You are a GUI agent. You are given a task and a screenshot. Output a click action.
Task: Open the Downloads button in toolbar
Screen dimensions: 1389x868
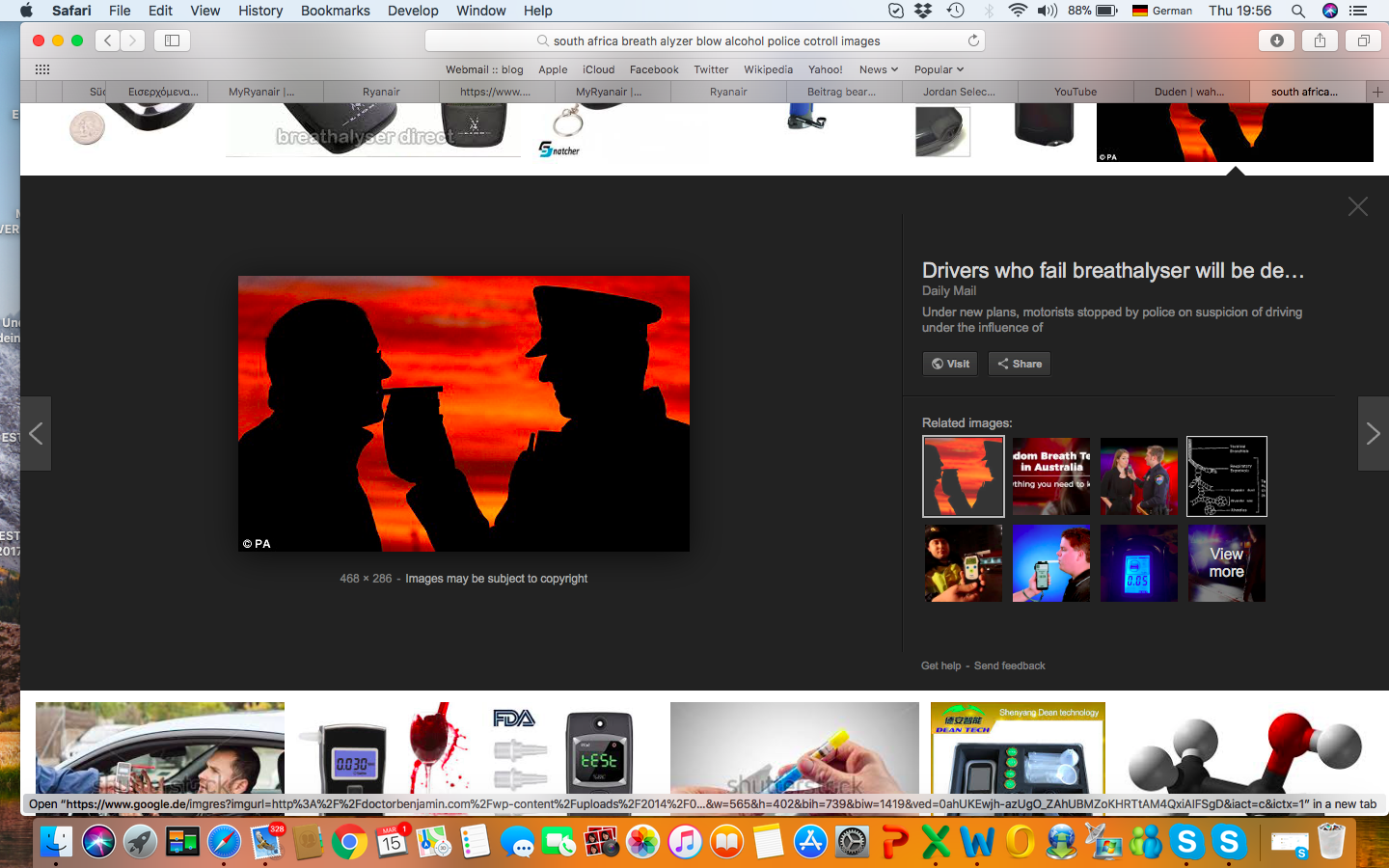(1276, 41)
